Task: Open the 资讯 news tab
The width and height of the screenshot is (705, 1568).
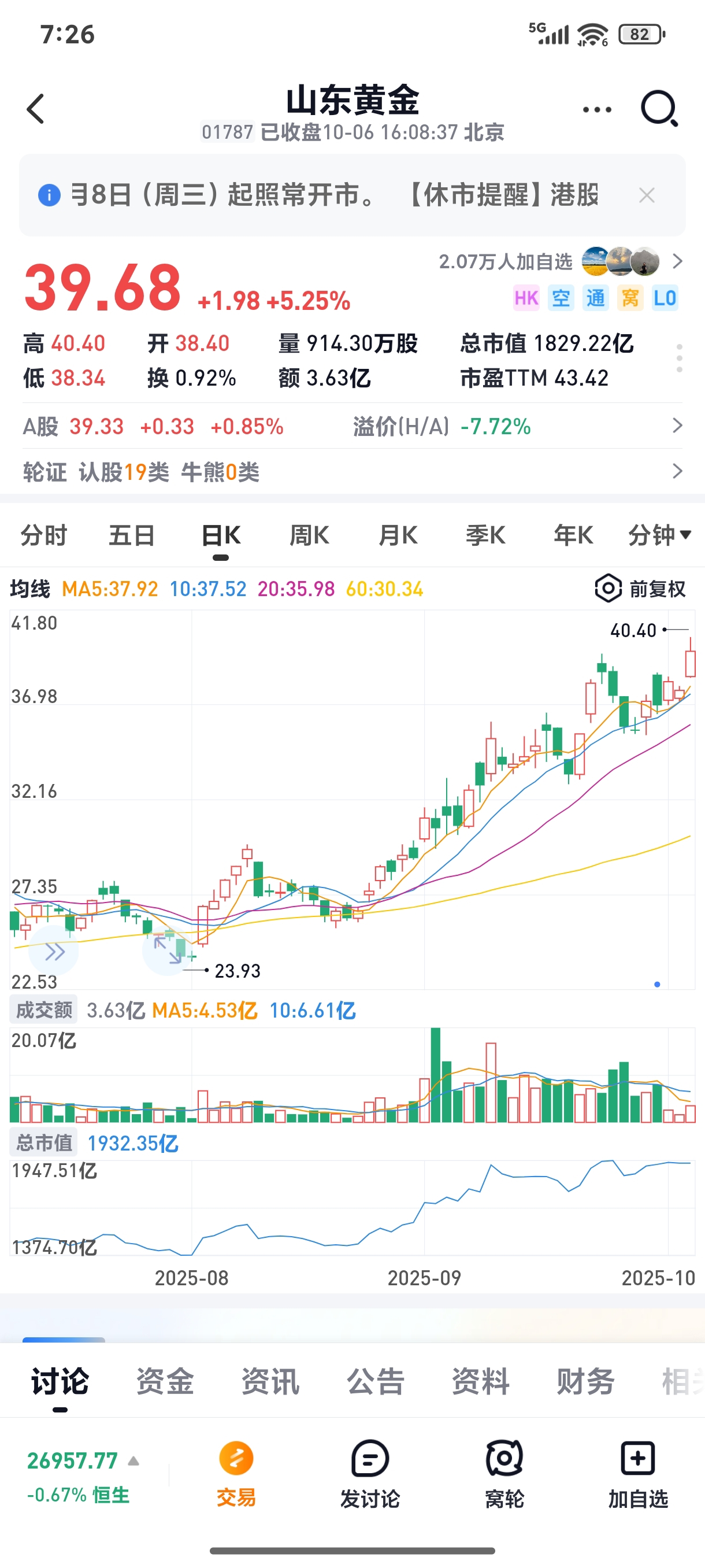Action: [270, 1381]
